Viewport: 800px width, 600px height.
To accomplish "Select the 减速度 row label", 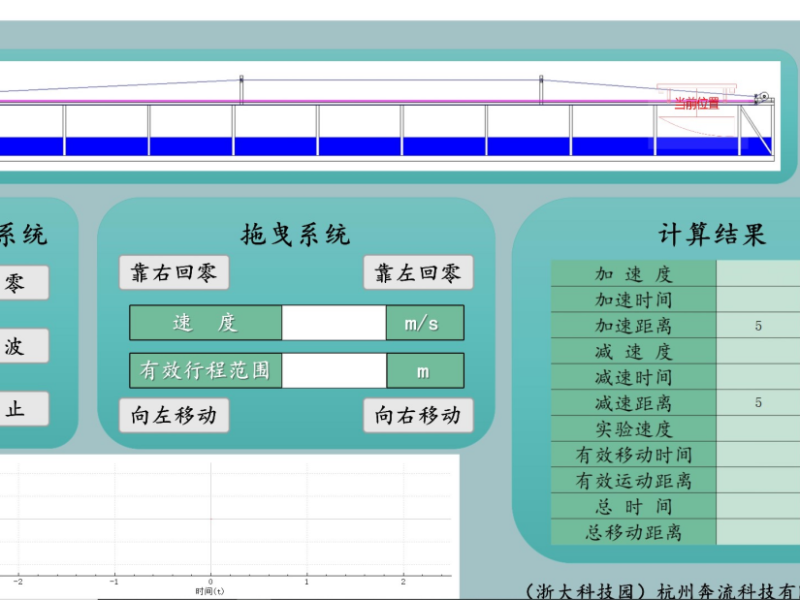I will coord(634,351).
